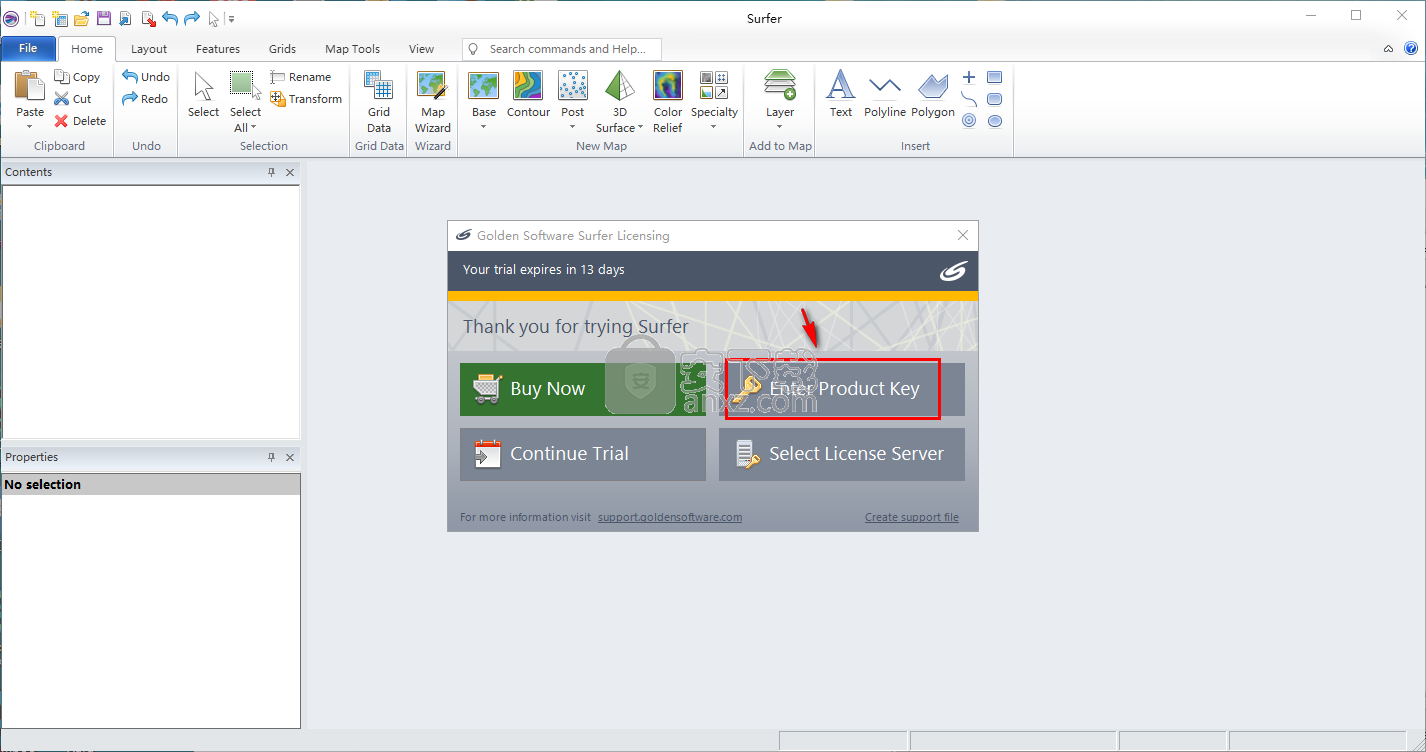Click the "No selection" Properties header text

pos(43,484)
